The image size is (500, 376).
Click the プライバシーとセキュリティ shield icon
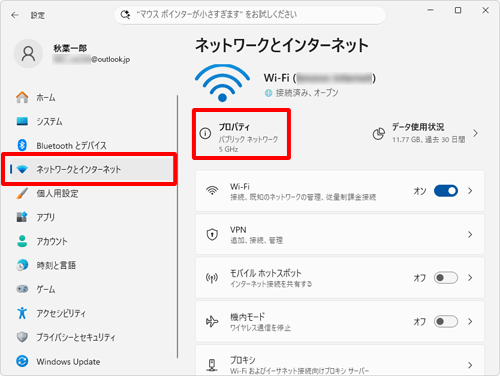pyautogui.click(x=22, y=337)
